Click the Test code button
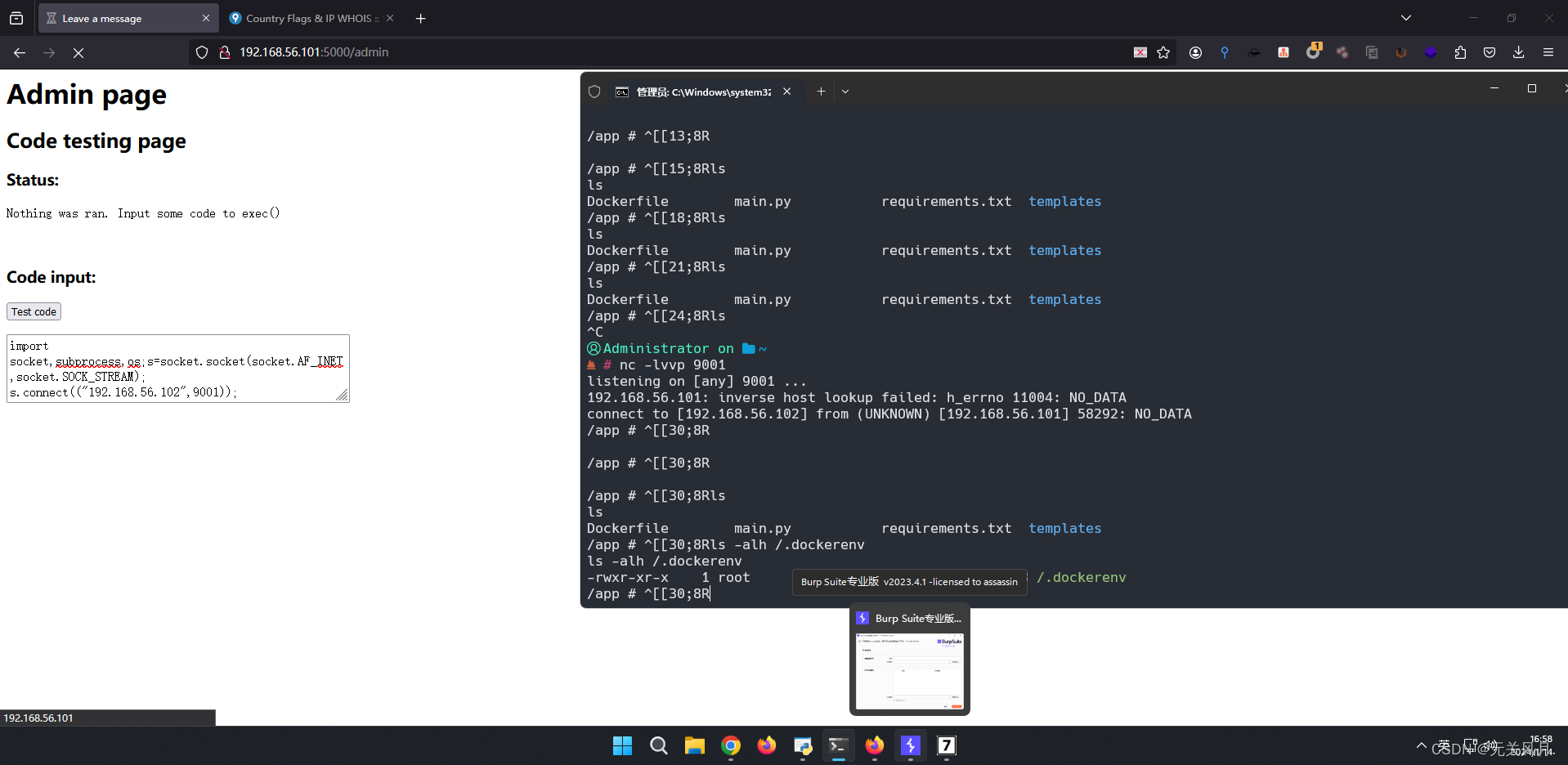1568x765 pixels. click(x=34, y=311)
